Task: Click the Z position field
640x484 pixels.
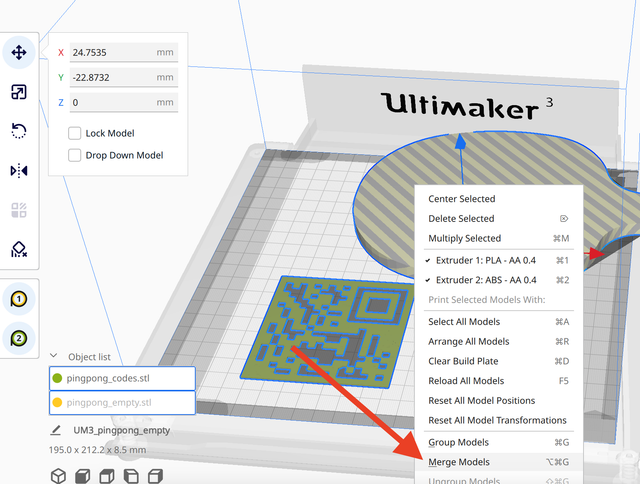Action: click(x=124, y=102)
